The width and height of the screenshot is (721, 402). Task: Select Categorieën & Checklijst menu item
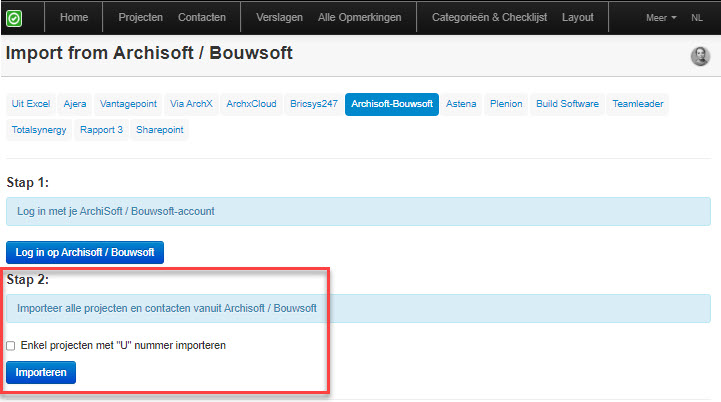pyautogui.click(x=487, y=18)
